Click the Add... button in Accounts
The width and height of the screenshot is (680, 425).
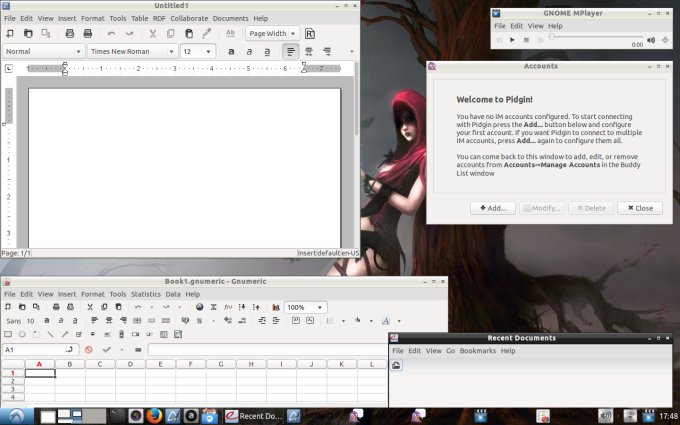(492, 208)
